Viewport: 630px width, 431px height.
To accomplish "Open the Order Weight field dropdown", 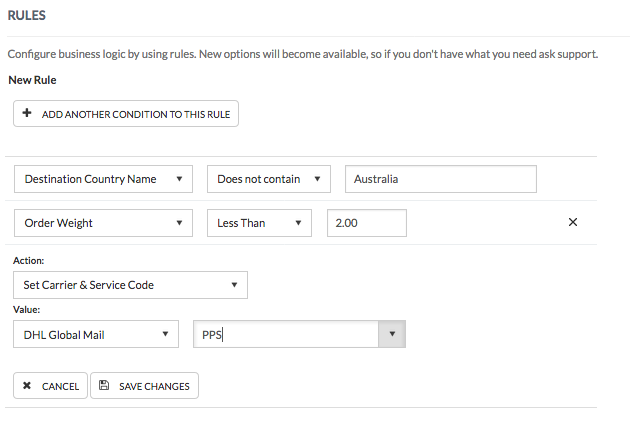I will pyautogui.click(x=103, y=223).
